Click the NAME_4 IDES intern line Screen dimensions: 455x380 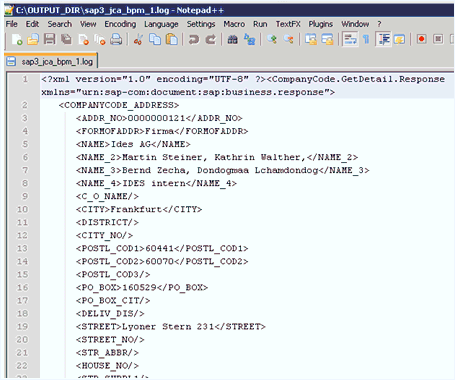pos(156,183)
